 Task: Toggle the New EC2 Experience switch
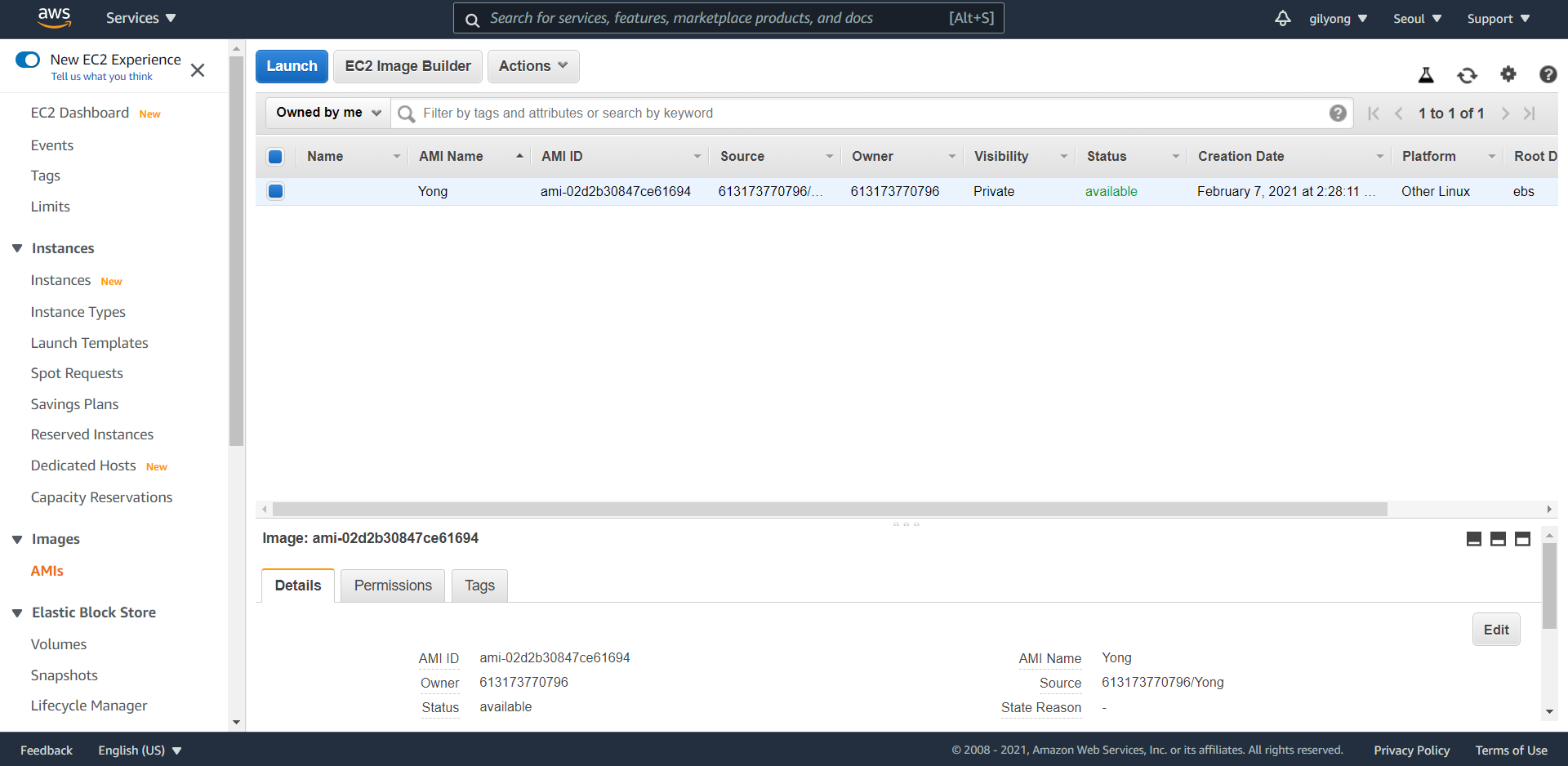pos(28,60)
